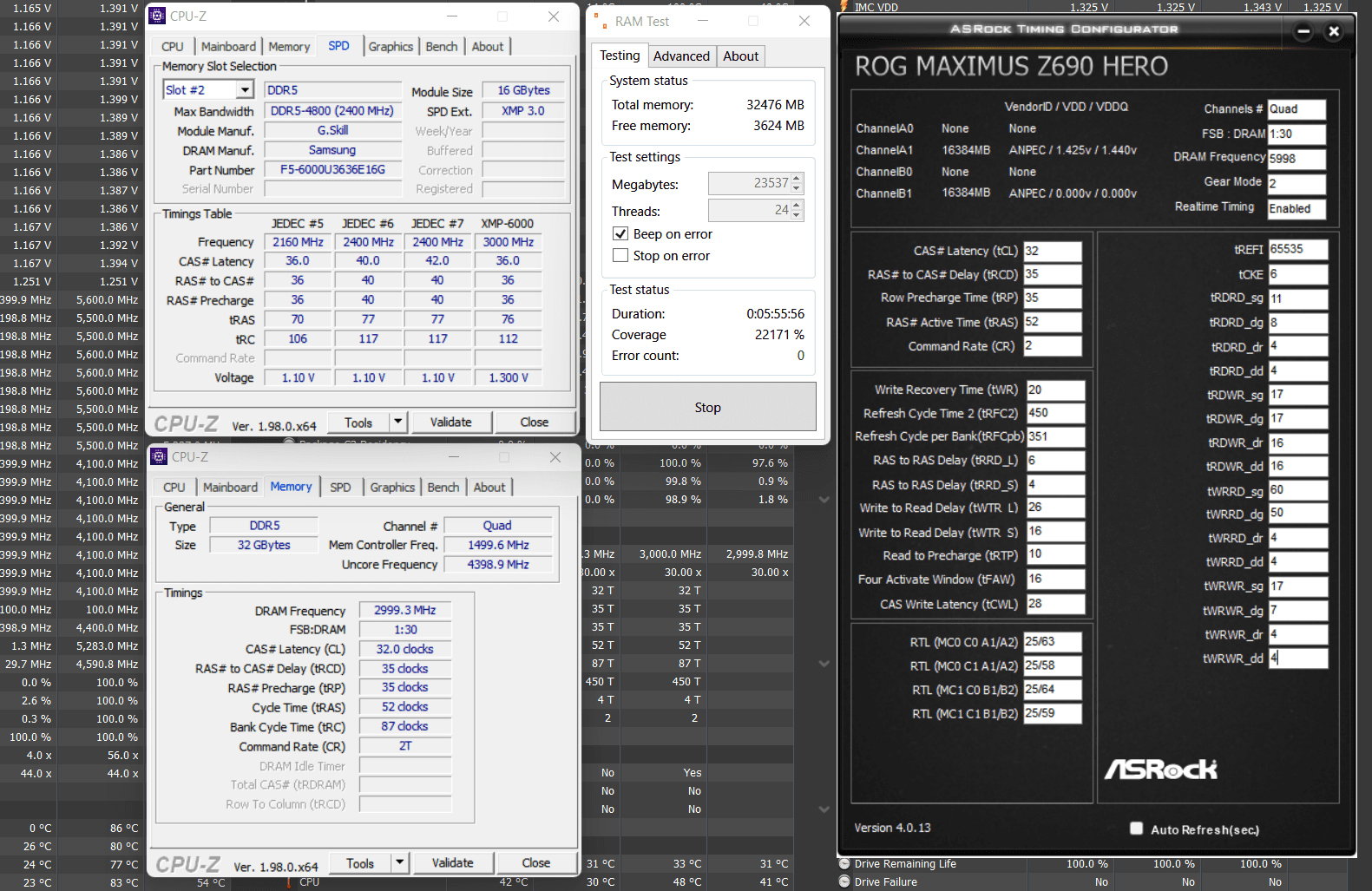This screenshot has width=1372, height=891.
Task: Switch to Bench tab in top CPU-Z window
Action: [x=442, y=47]
